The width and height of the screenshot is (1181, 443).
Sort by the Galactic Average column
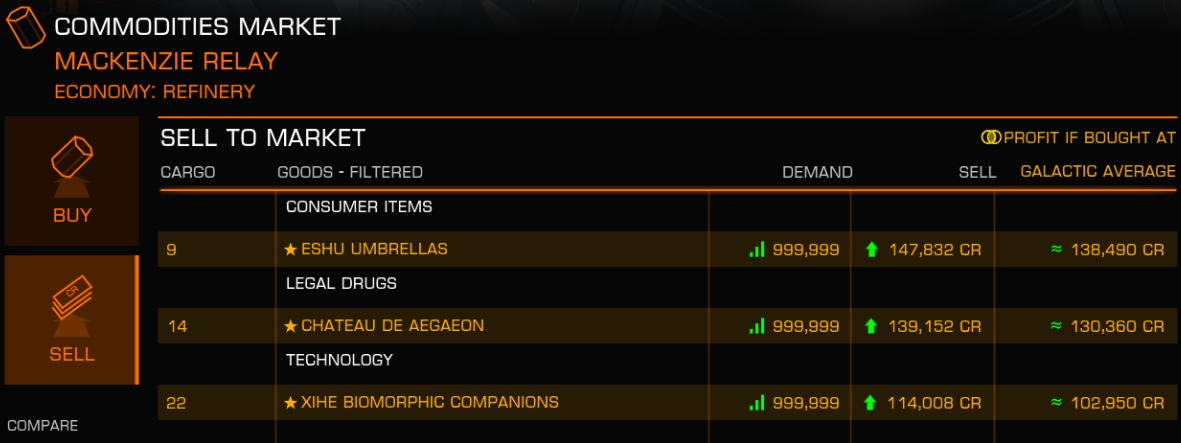(1097, 172)
